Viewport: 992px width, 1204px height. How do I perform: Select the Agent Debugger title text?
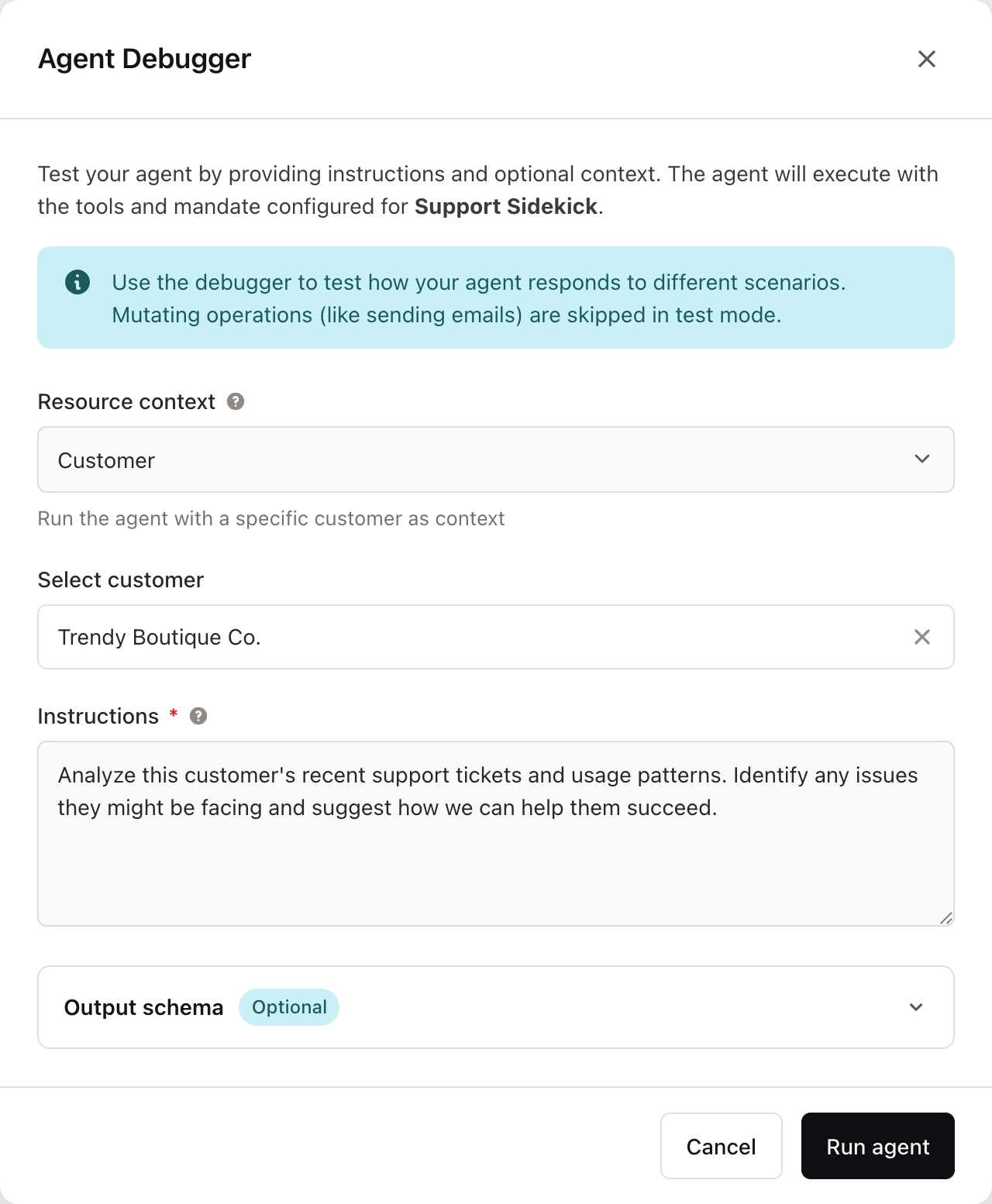(x=144, y=58)
